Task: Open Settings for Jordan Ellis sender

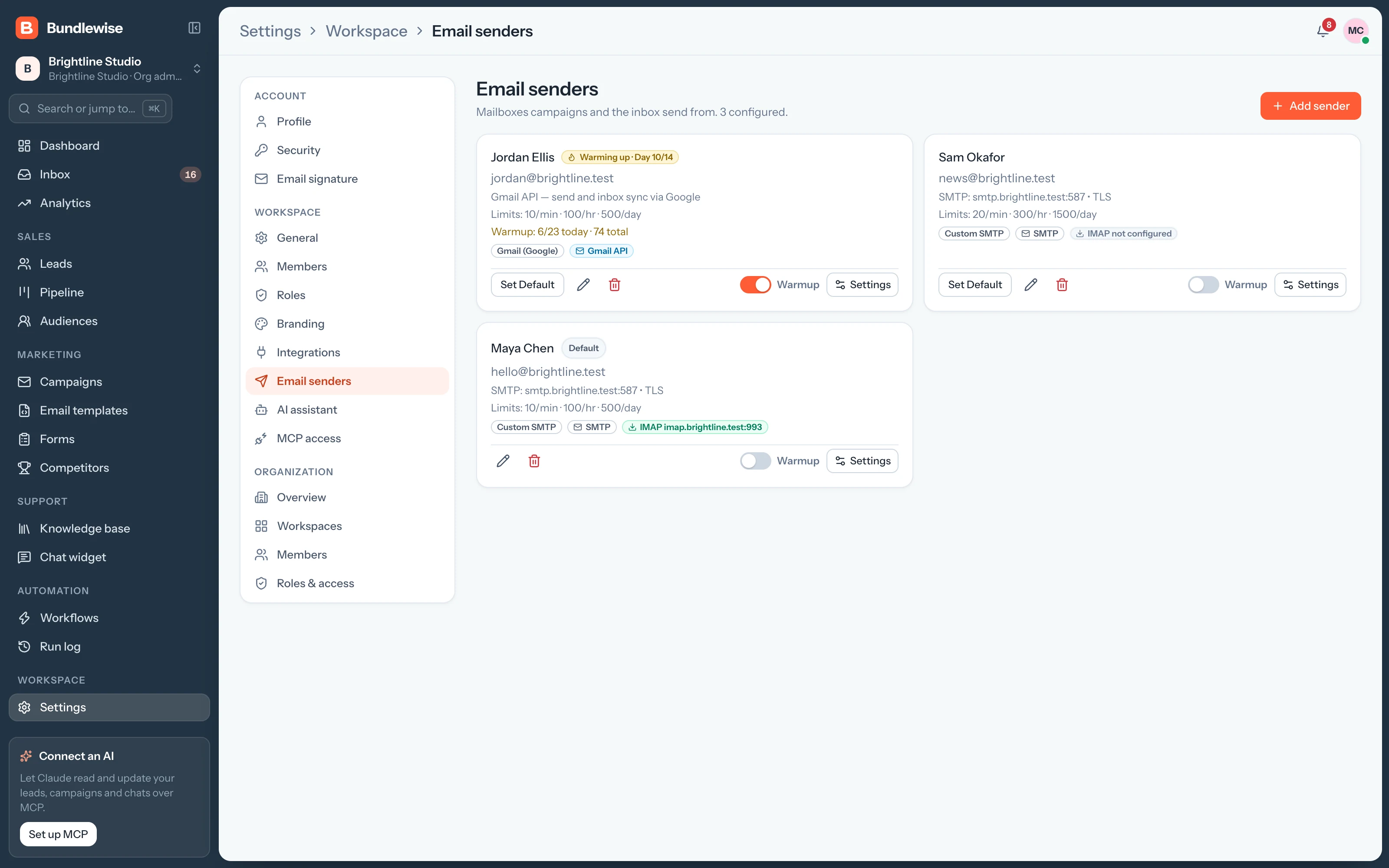Action: click(x=862, y=285)
